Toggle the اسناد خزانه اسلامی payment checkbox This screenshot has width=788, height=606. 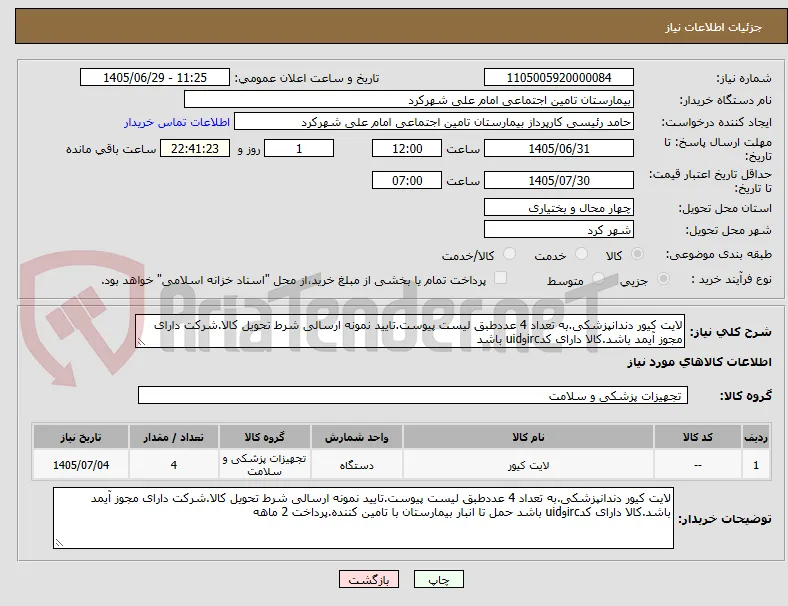coord(501,278)
